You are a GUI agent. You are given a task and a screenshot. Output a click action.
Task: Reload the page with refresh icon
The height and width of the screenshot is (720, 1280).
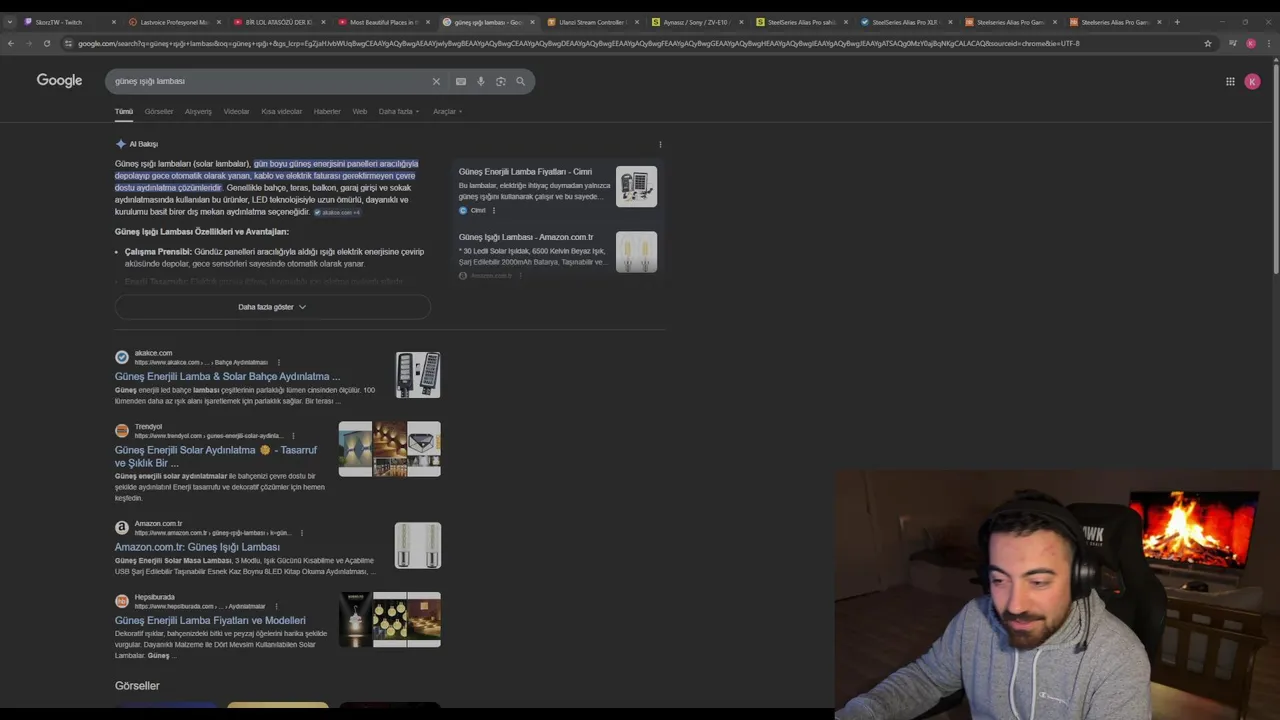[x=46, y=43]
